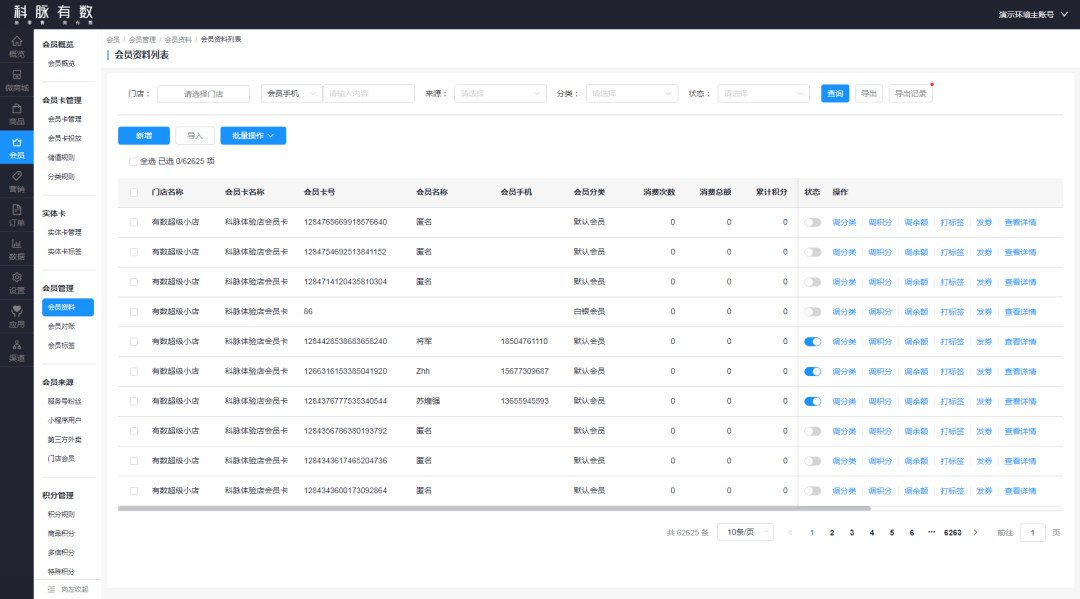
Task: Enable status switch for card 1284765669918576640
Action: coord(813,222)
